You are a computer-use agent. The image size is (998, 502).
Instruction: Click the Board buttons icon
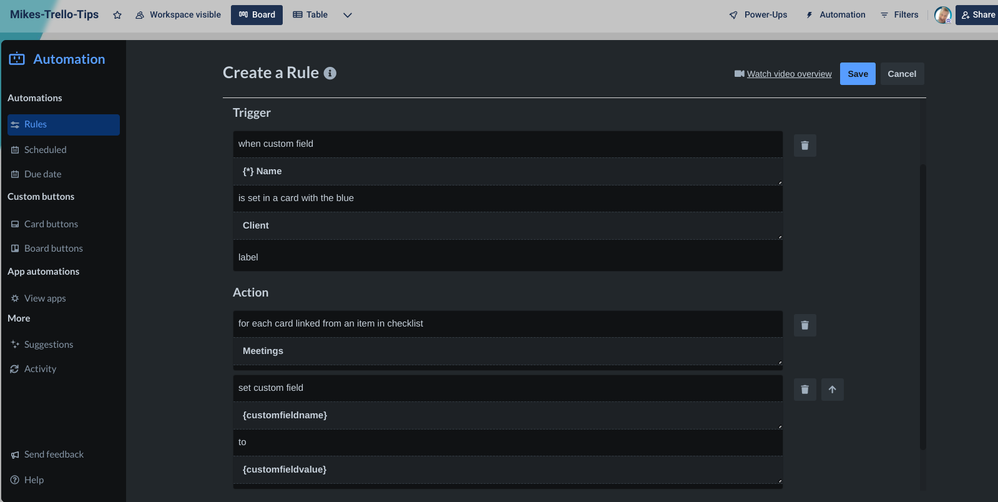[x=15, y=248]
